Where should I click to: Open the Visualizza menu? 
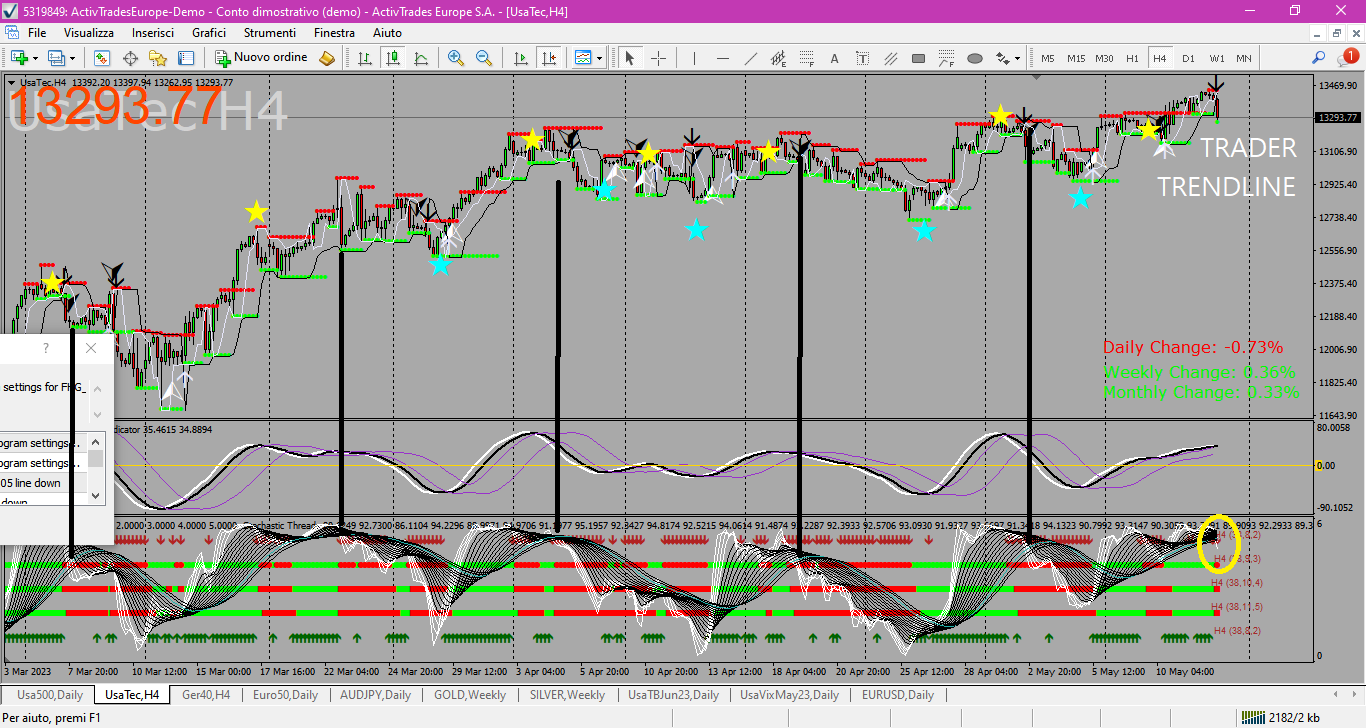(89, 33)
